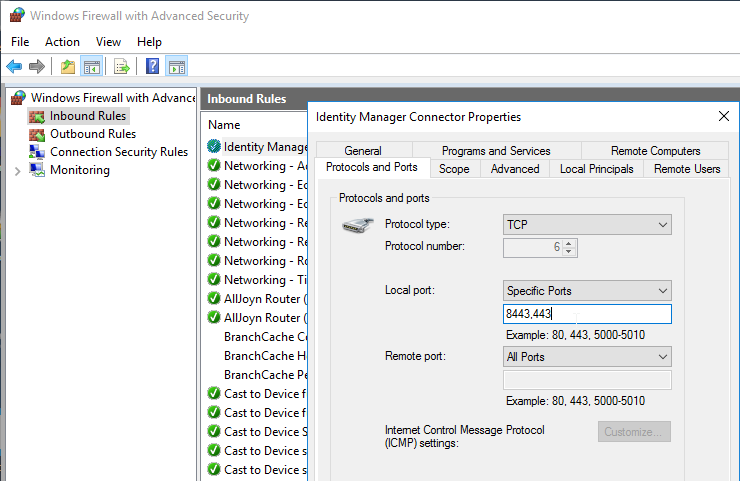Click the Inbound Rules tree icon
Screen dimensions: 740x481
(x=37, y=116)
